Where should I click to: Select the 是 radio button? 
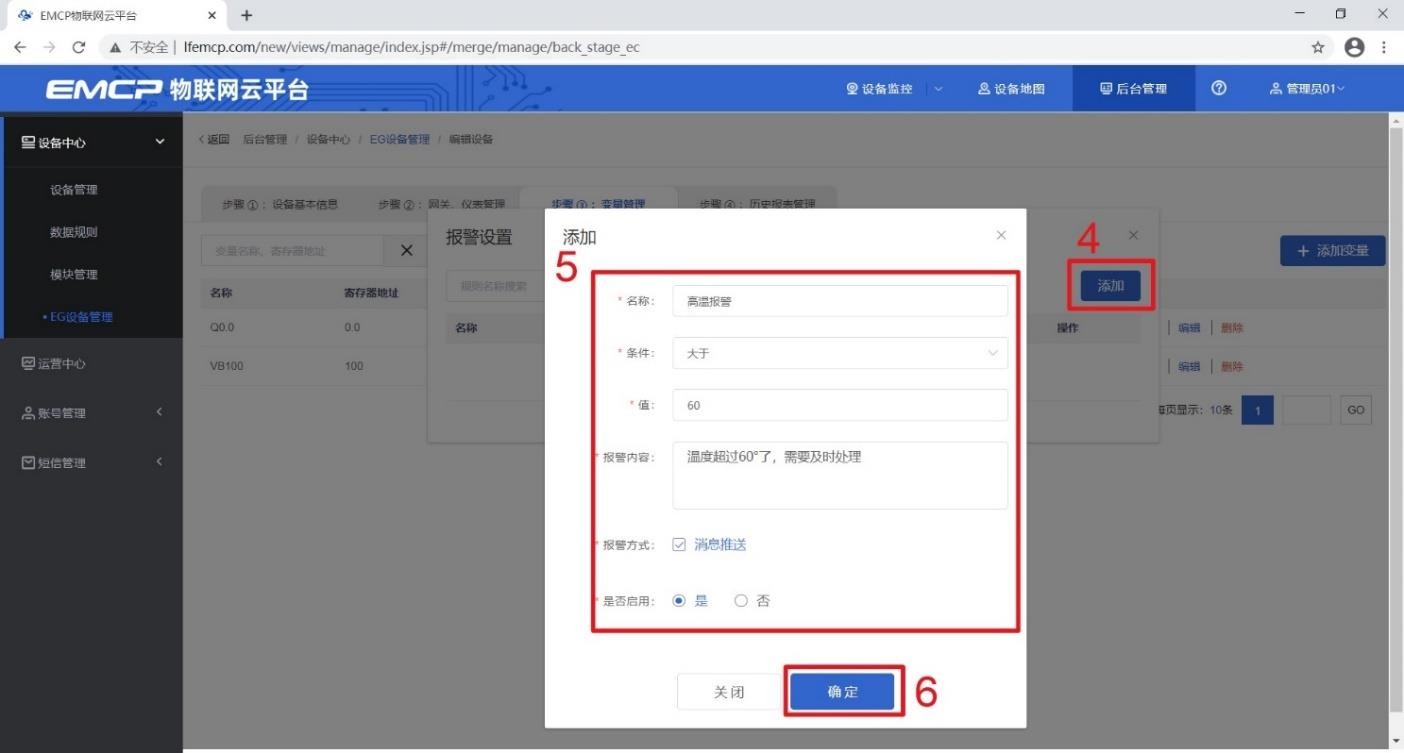pyautogui.click(x=680, y=601)
